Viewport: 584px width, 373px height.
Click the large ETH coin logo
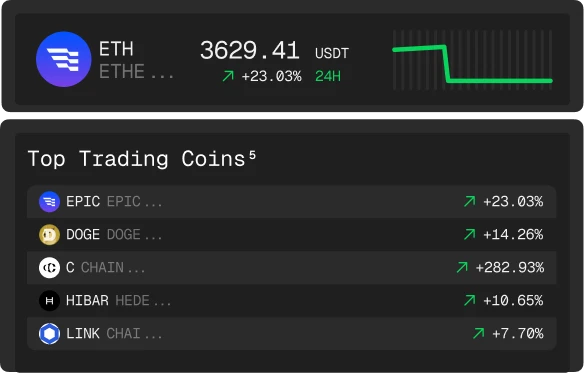click(64, 59)
